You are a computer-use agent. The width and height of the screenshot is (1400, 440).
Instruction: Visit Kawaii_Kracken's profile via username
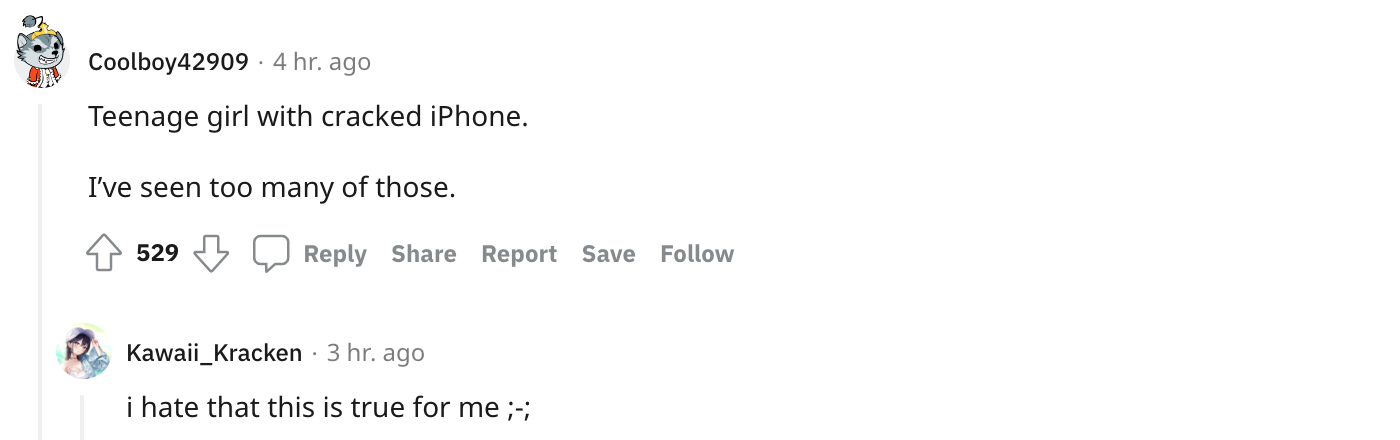pos(214,353)
